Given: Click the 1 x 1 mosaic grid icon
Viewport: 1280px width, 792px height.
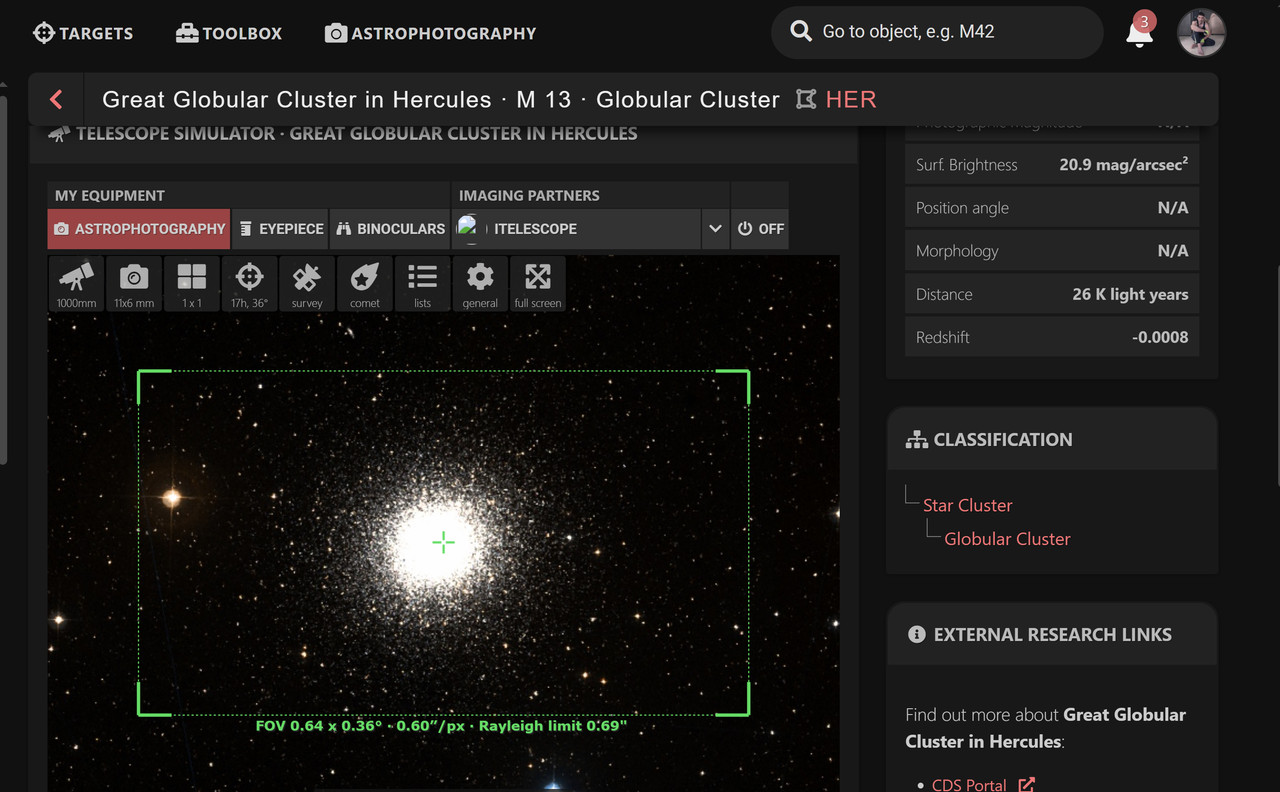Looking at the screenshot, I should [x=191, y=283].
